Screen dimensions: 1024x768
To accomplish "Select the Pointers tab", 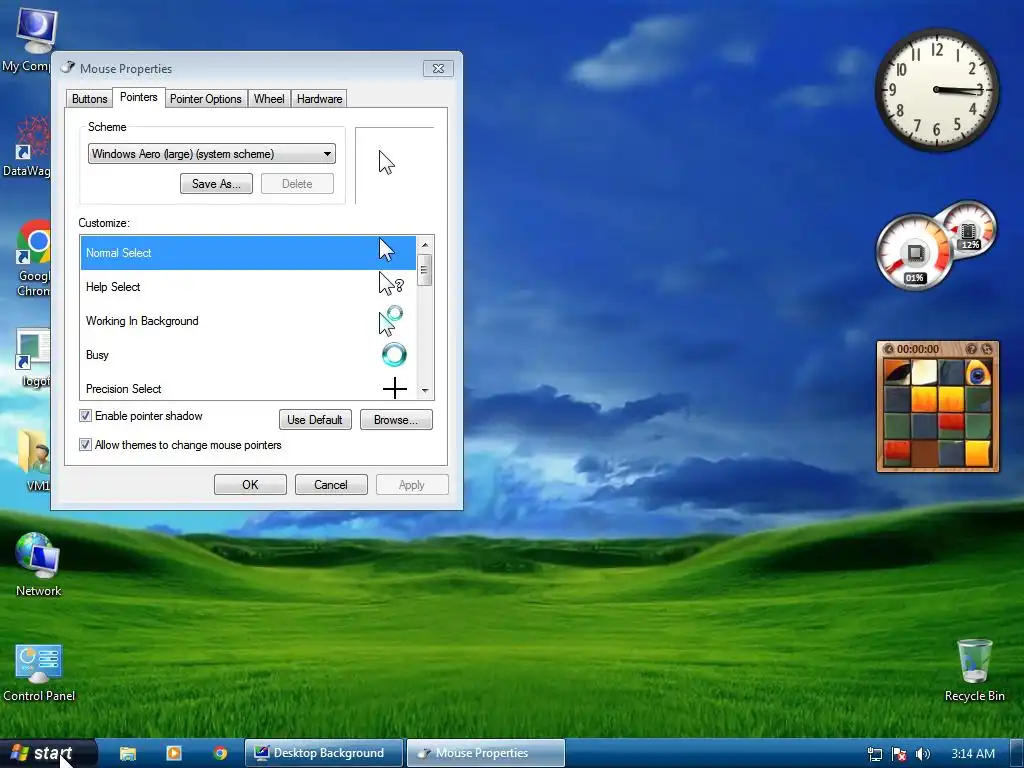I will pos(138,97).
